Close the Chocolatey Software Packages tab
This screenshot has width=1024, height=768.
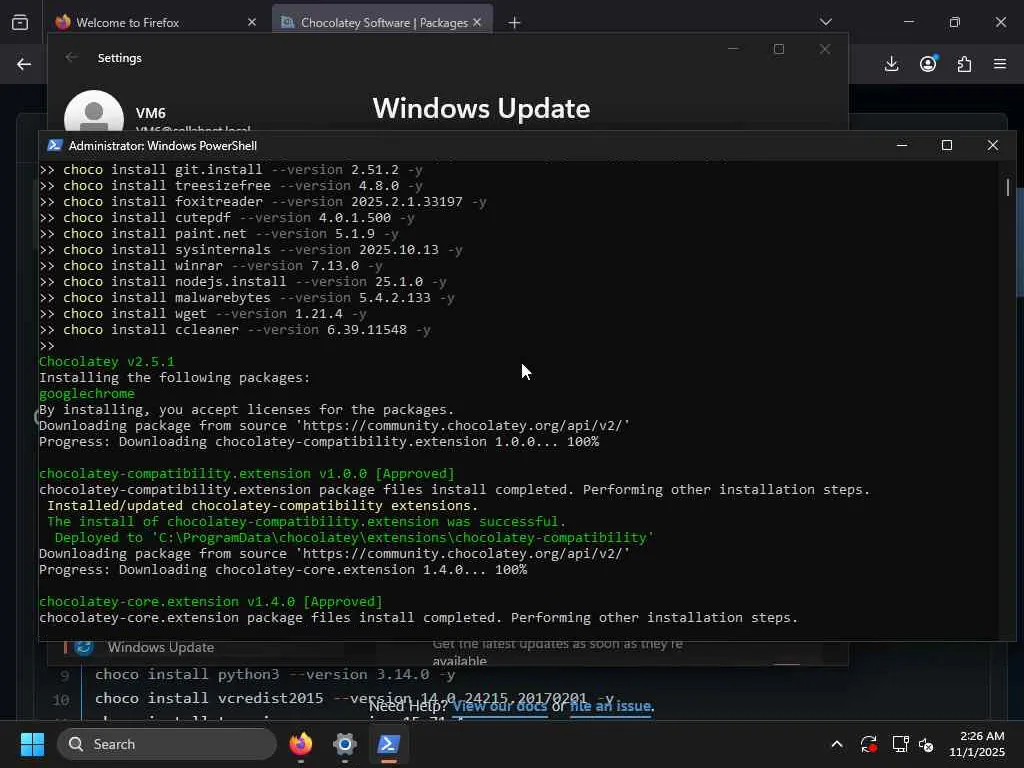477,22
